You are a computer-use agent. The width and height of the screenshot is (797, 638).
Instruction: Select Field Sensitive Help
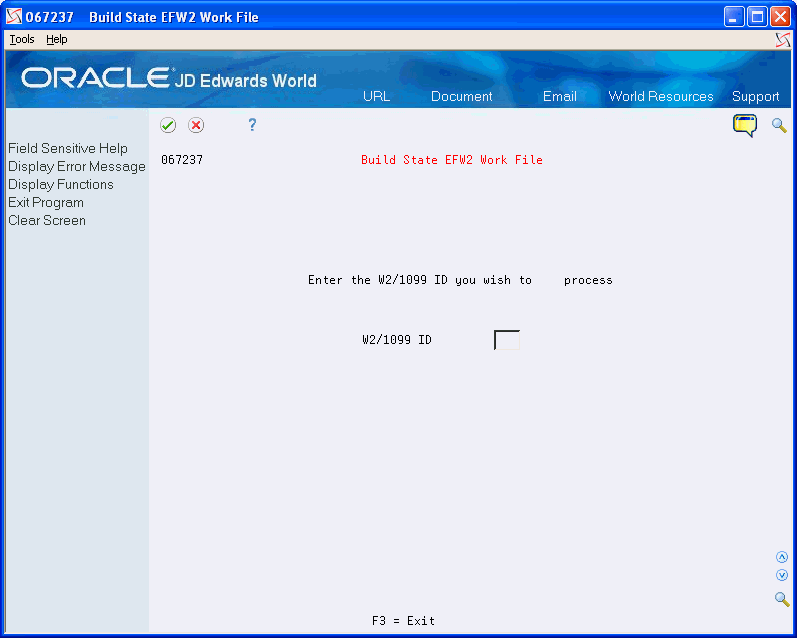[x=68, y=148]
